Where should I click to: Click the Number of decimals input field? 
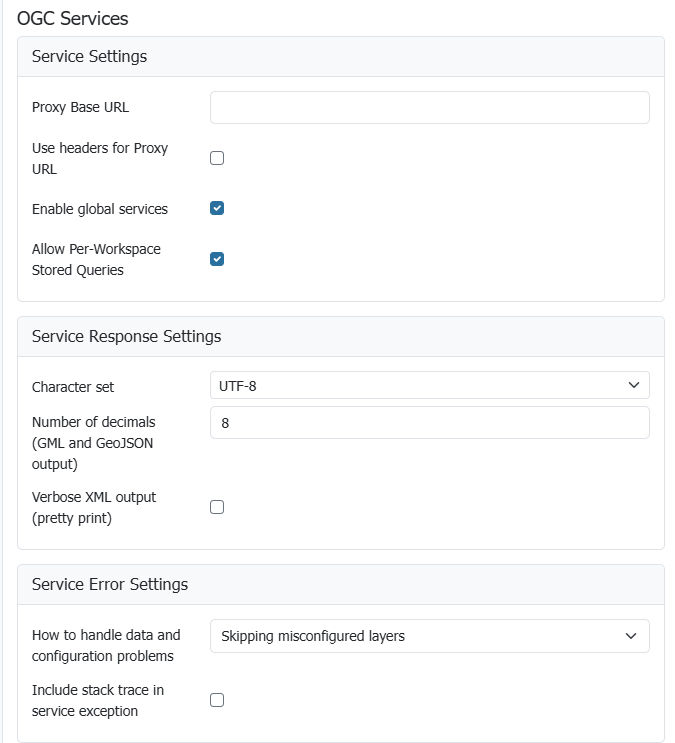tap(429, 423)
